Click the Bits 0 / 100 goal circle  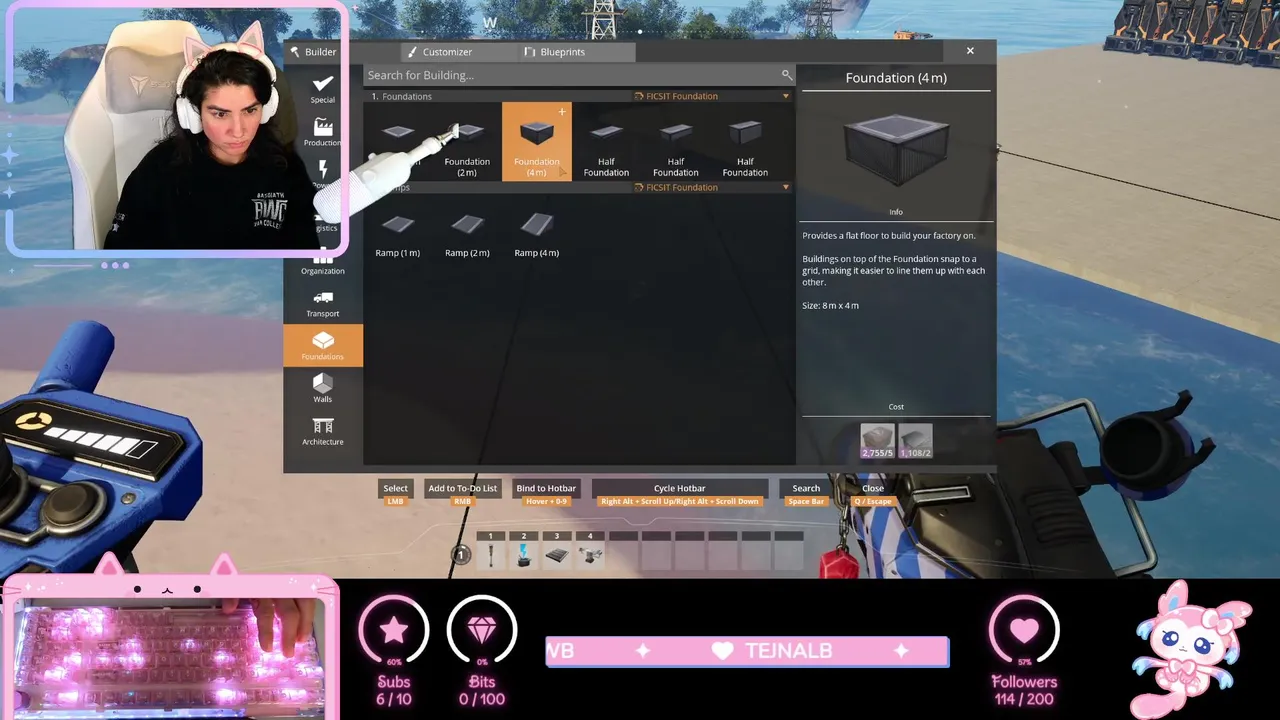tap(482, 630)
